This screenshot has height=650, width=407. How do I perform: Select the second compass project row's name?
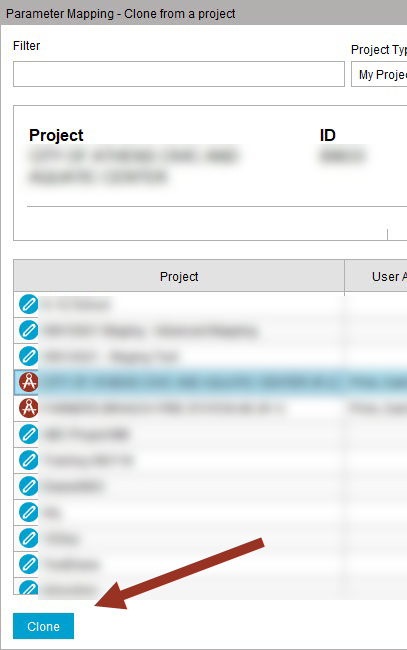(164, 408)
